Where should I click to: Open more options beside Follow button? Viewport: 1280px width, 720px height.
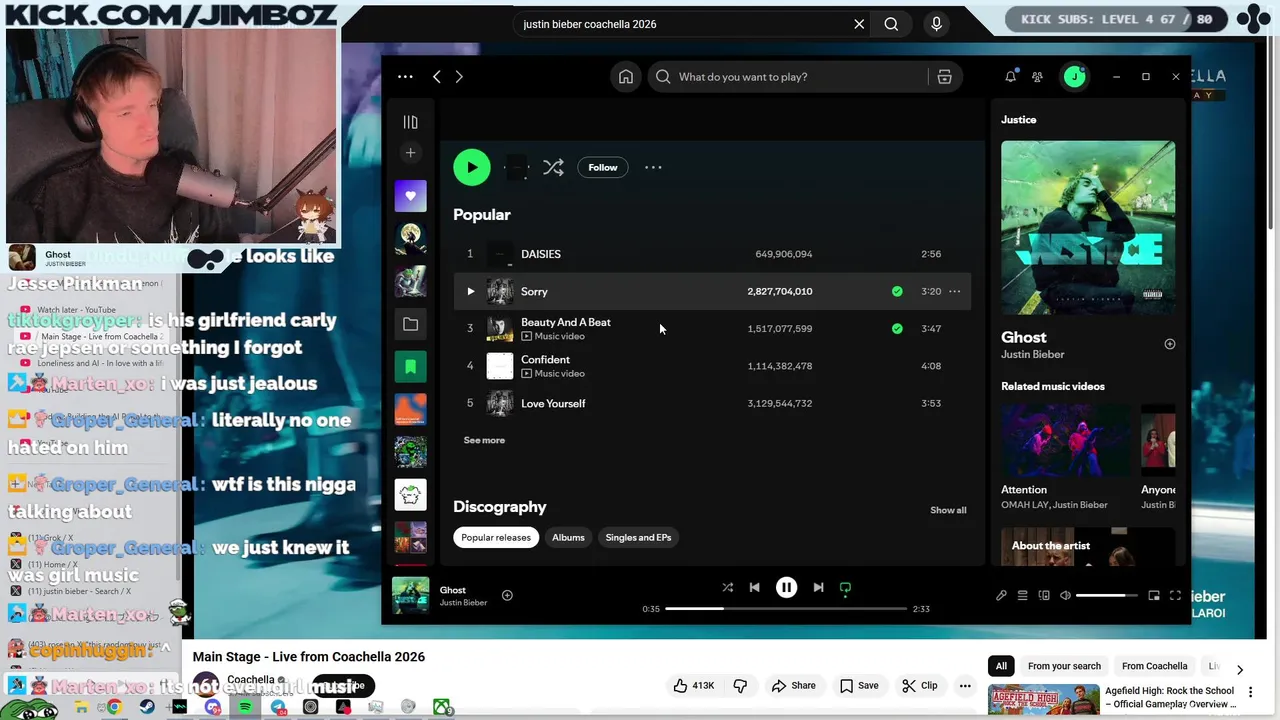point(653,167)
